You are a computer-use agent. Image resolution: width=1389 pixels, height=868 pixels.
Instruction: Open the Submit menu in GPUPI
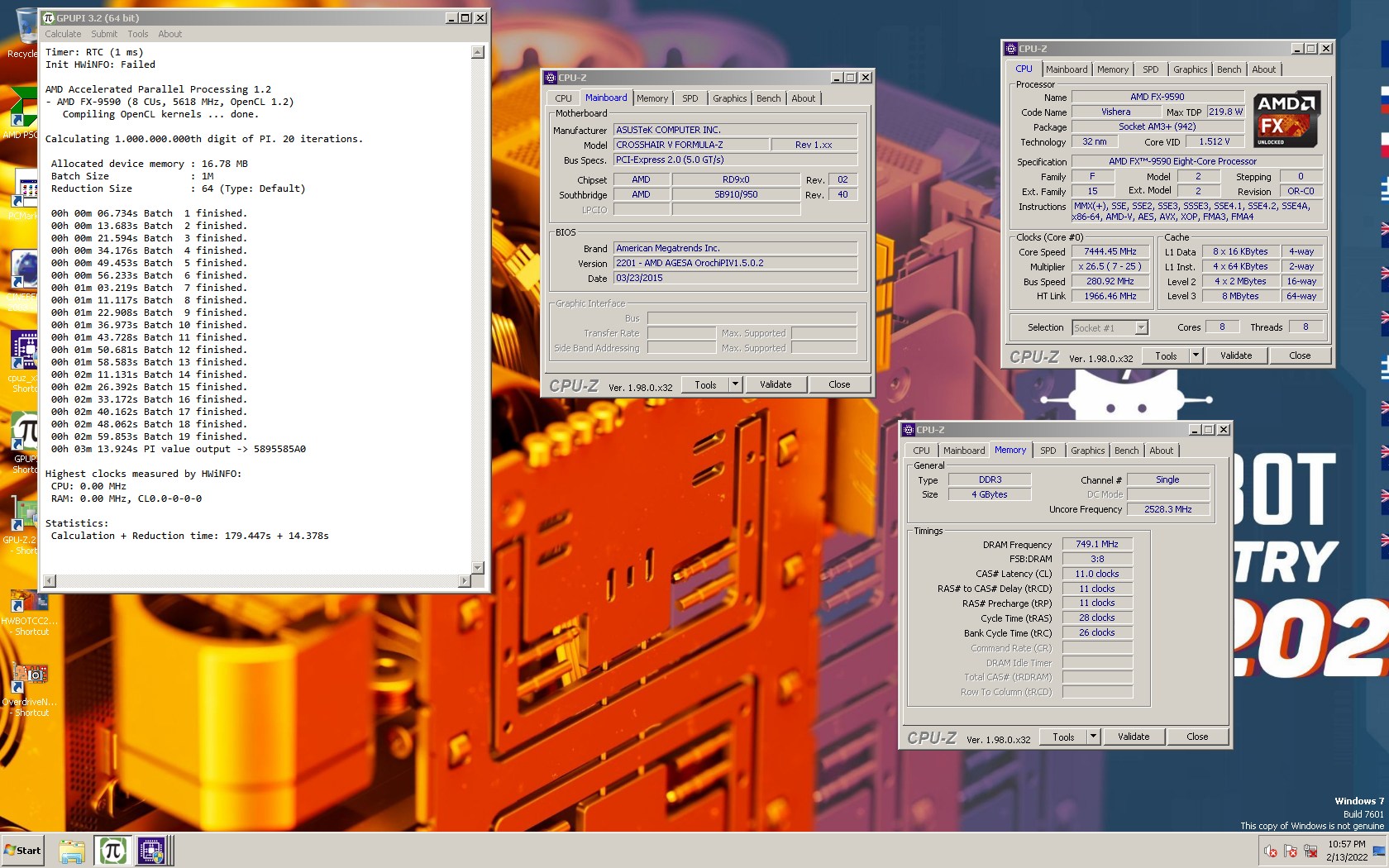tap(104, 34)
